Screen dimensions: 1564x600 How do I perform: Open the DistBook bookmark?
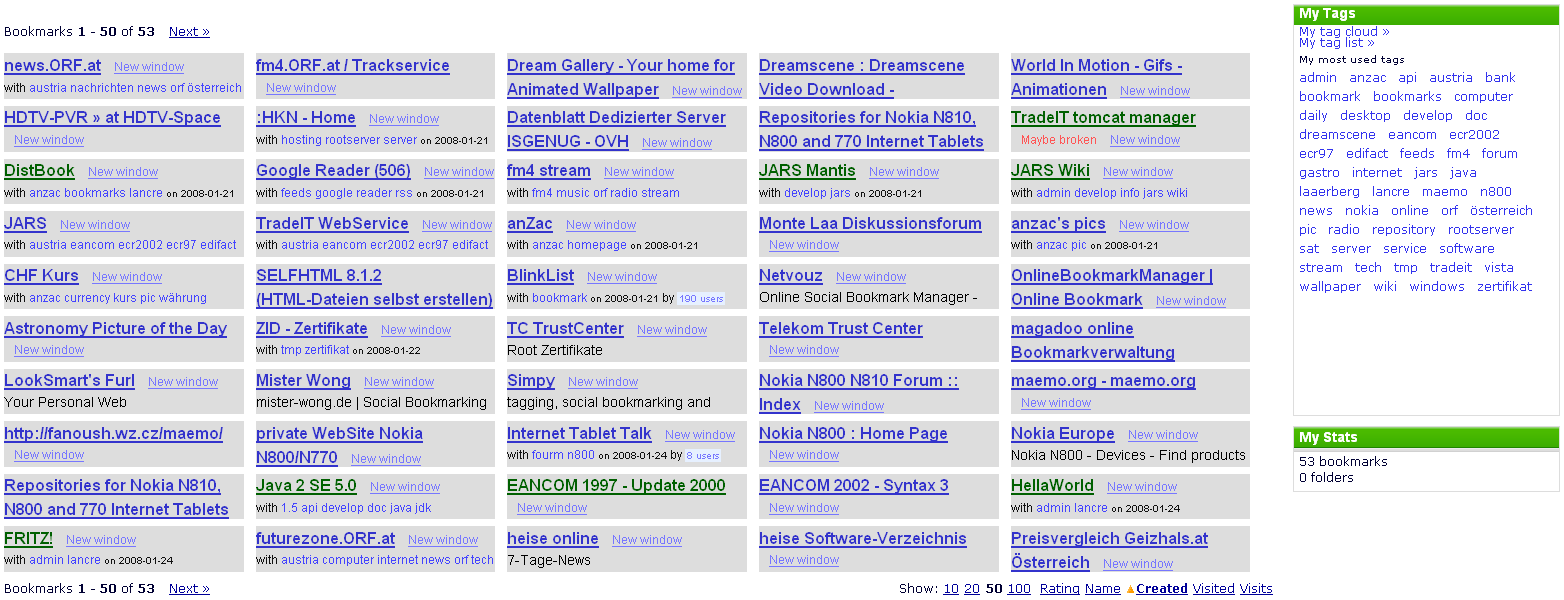pyautogui.click(x=39, y=171)
